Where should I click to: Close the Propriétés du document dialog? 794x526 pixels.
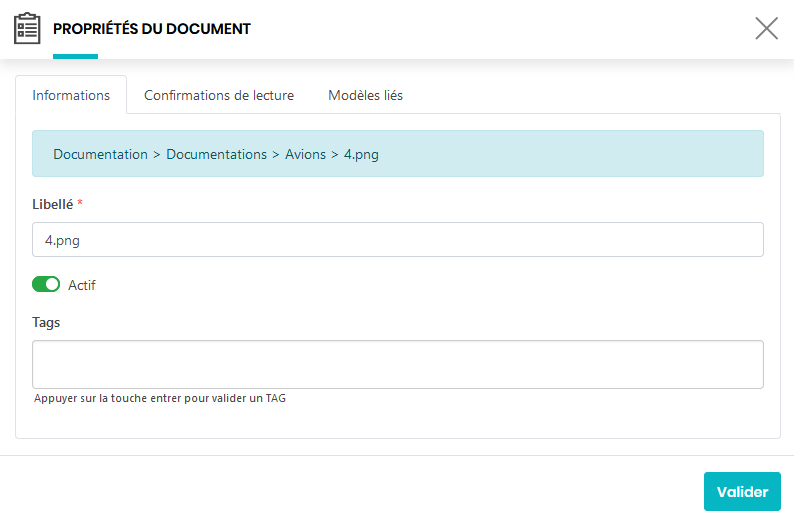pos(766,28)
